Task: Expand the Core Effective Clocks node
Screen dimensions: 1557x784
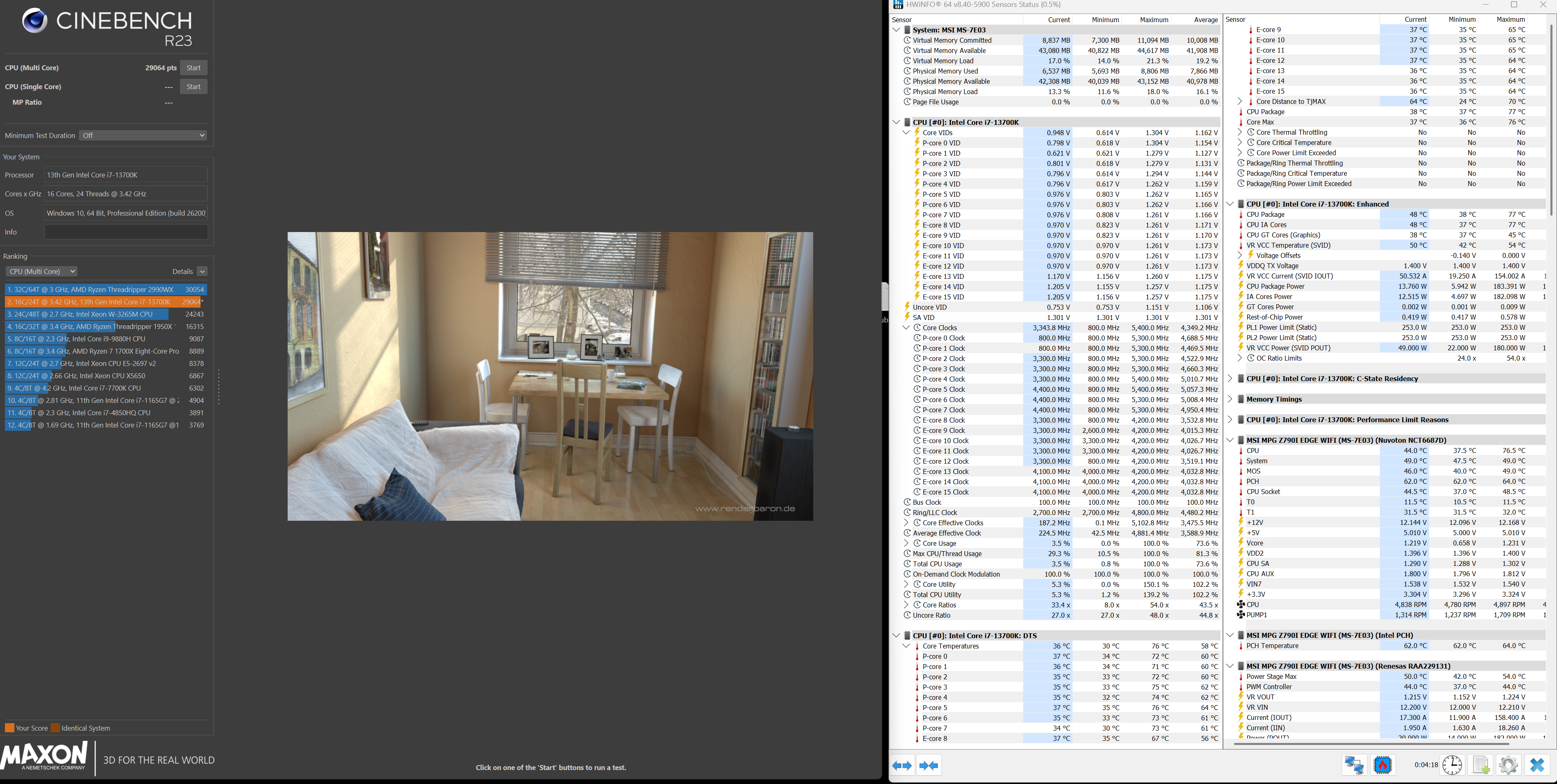Action: click(906, 523)
